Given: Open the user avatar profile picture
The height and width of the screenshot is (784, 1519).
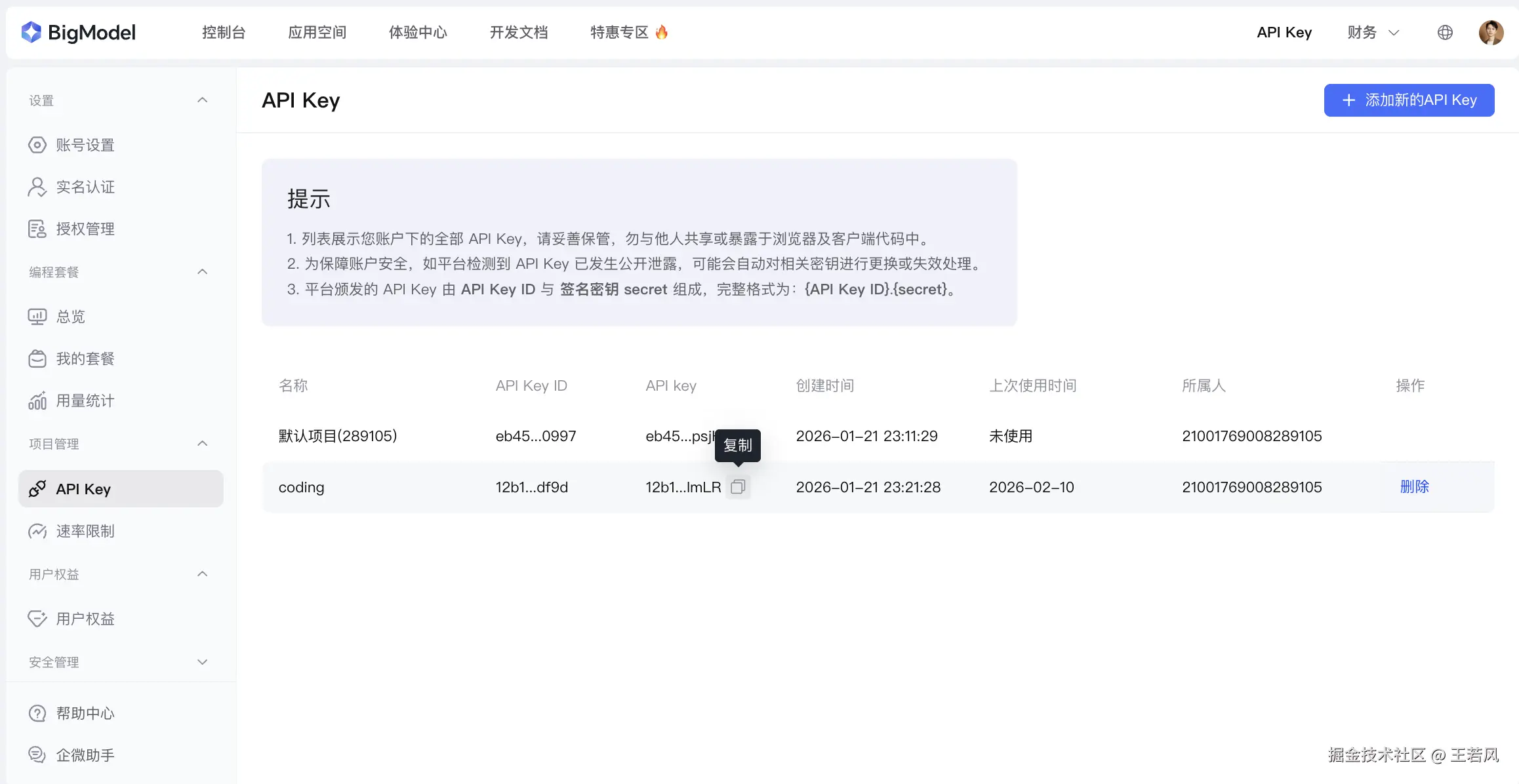Looking at the screenshot, I should (1490, 32).
